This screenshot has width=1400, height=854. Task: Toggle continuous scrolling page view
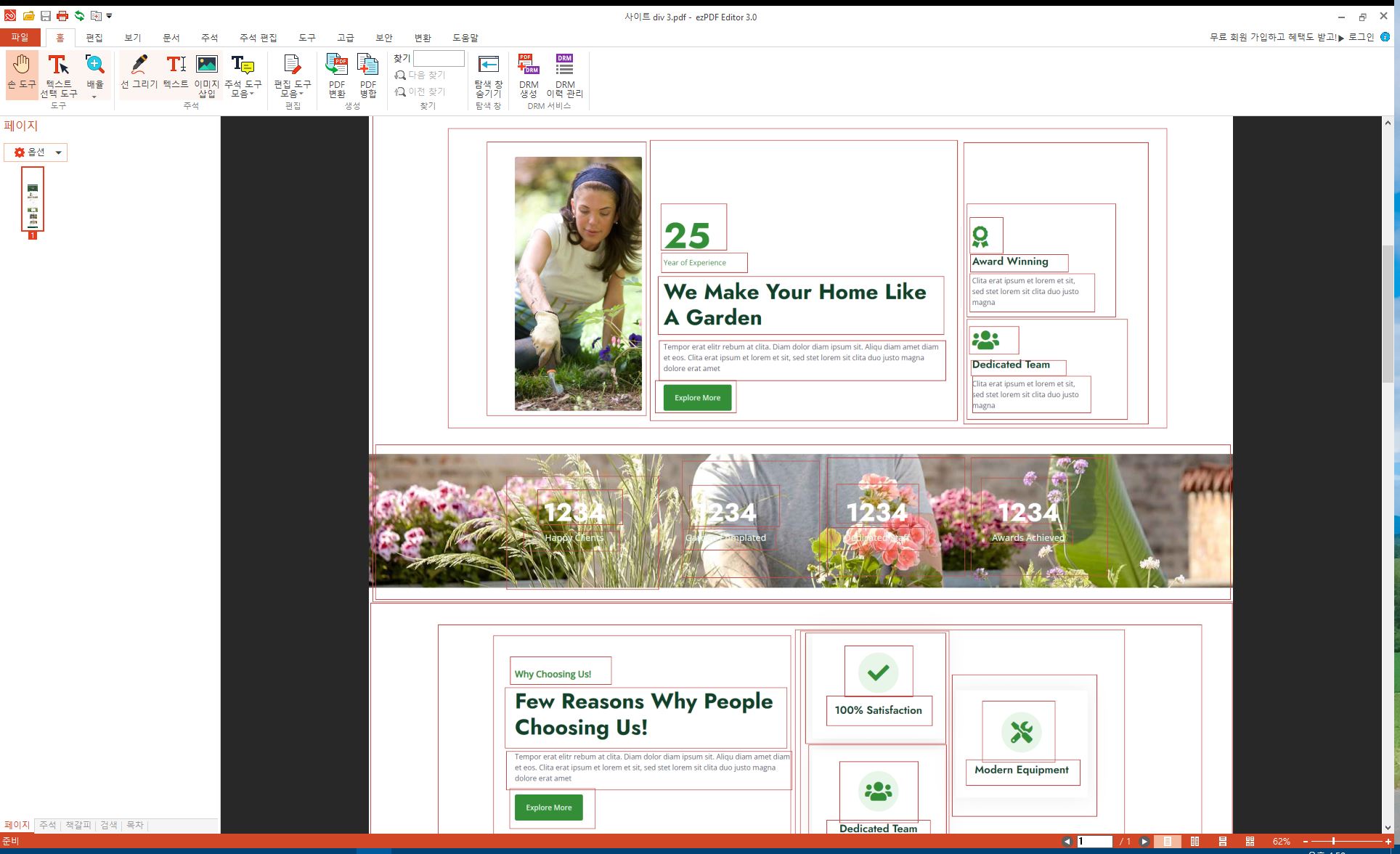(x=1223, y=841)
